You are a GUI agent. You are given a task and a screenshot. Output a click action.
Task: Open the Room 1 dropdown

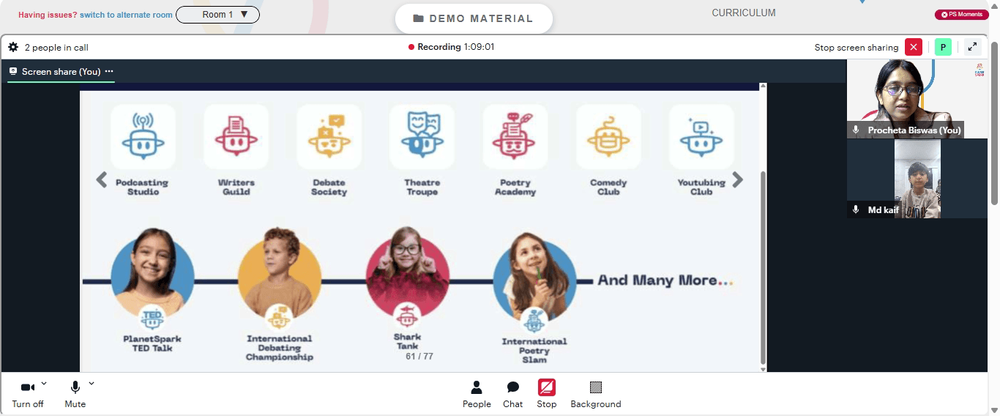pos(217,14)
